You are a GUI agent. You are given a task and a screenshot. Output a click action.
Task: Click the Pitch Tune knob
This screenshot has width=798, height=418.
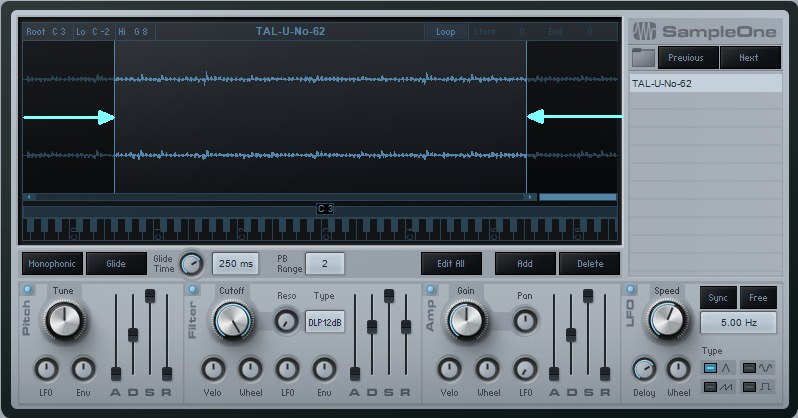point(64,320)
